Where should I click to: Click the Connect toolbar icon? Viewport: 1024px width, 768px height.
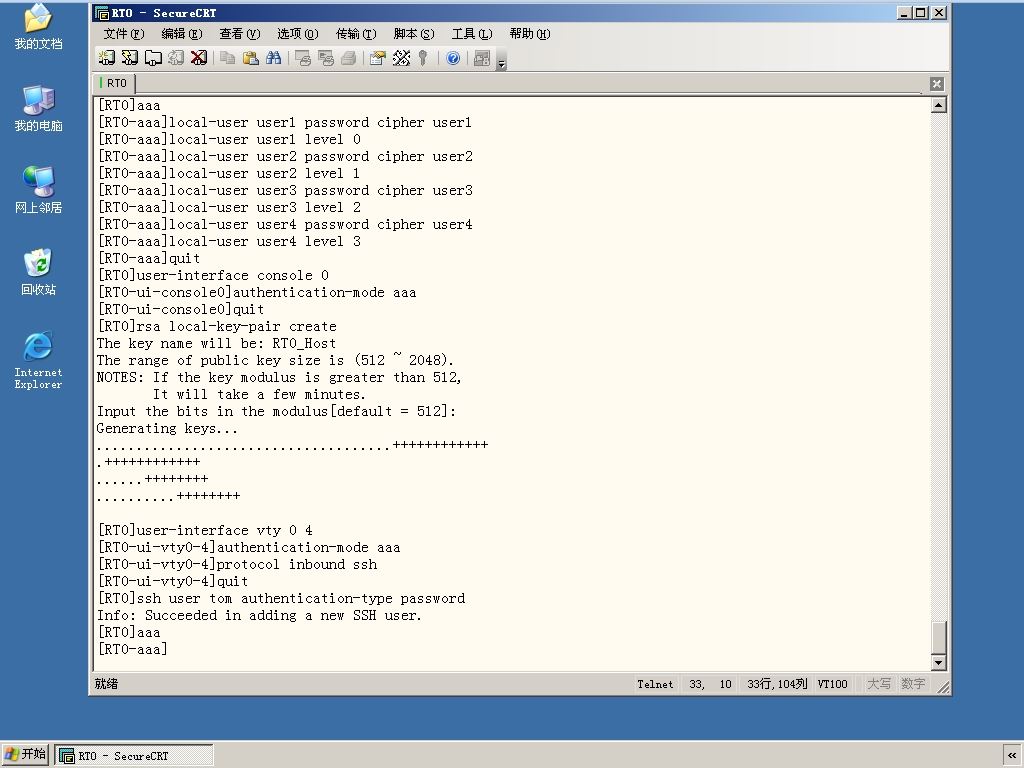pos(106,58)
